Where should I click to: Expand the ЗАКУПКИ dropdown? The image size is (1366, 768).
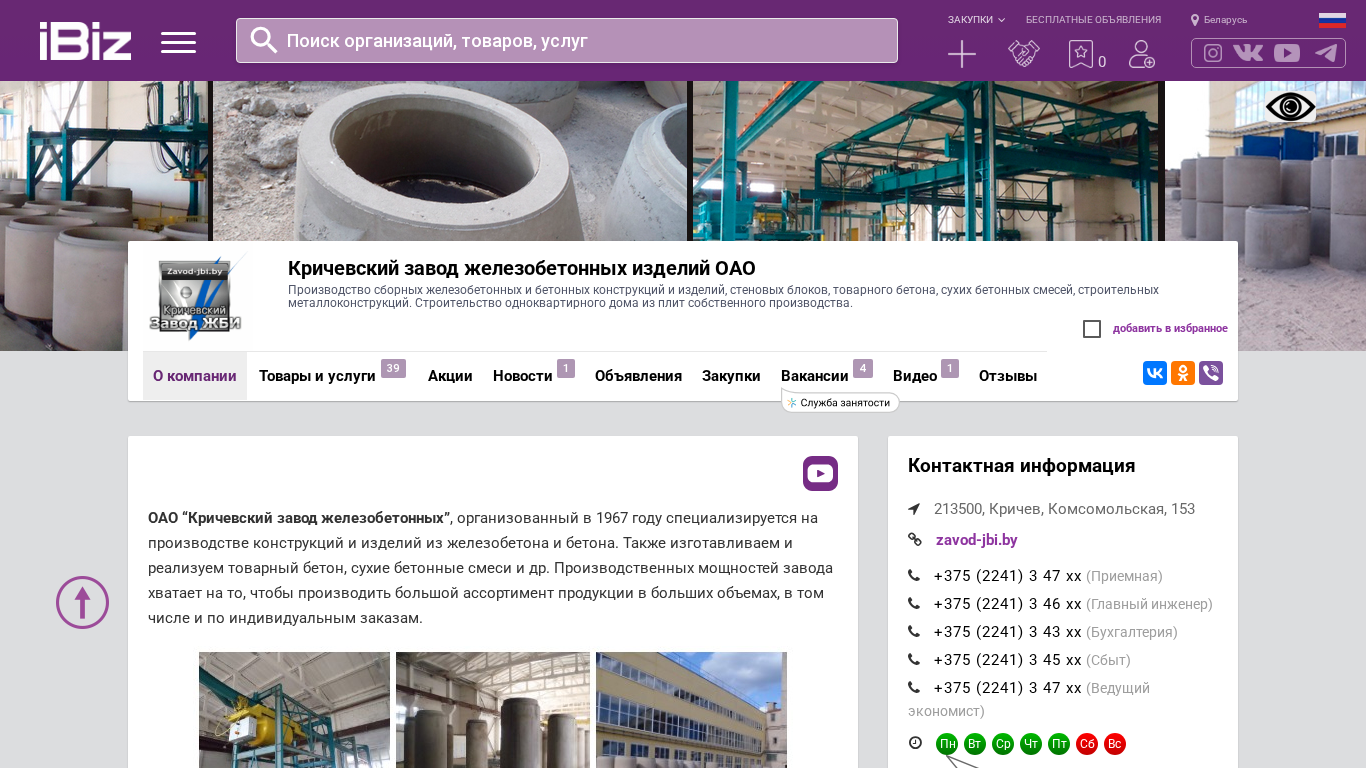[976, 20]
